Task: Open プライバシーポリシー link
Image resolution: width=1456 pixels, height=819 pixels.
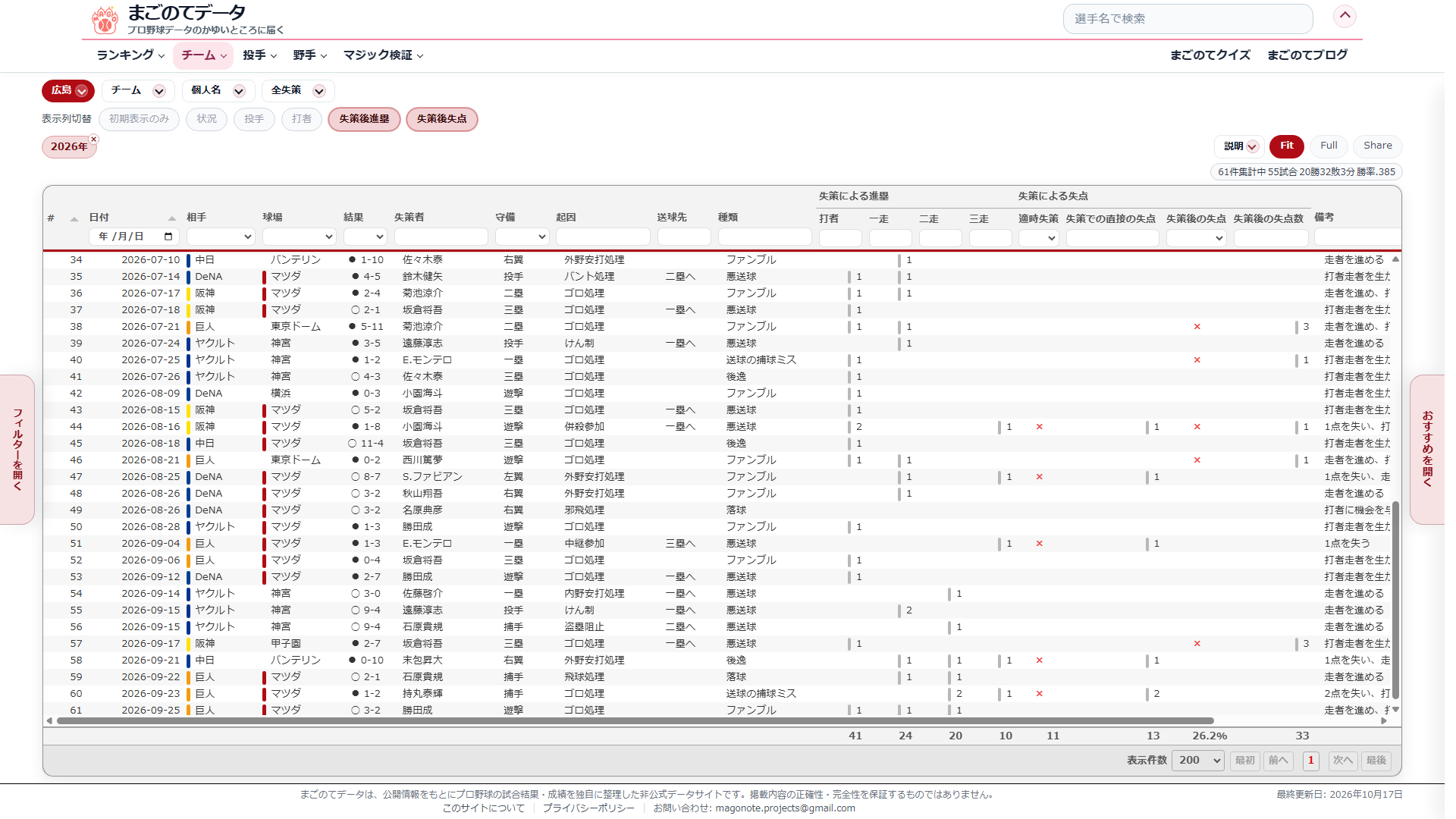Action: pos(588,808)
